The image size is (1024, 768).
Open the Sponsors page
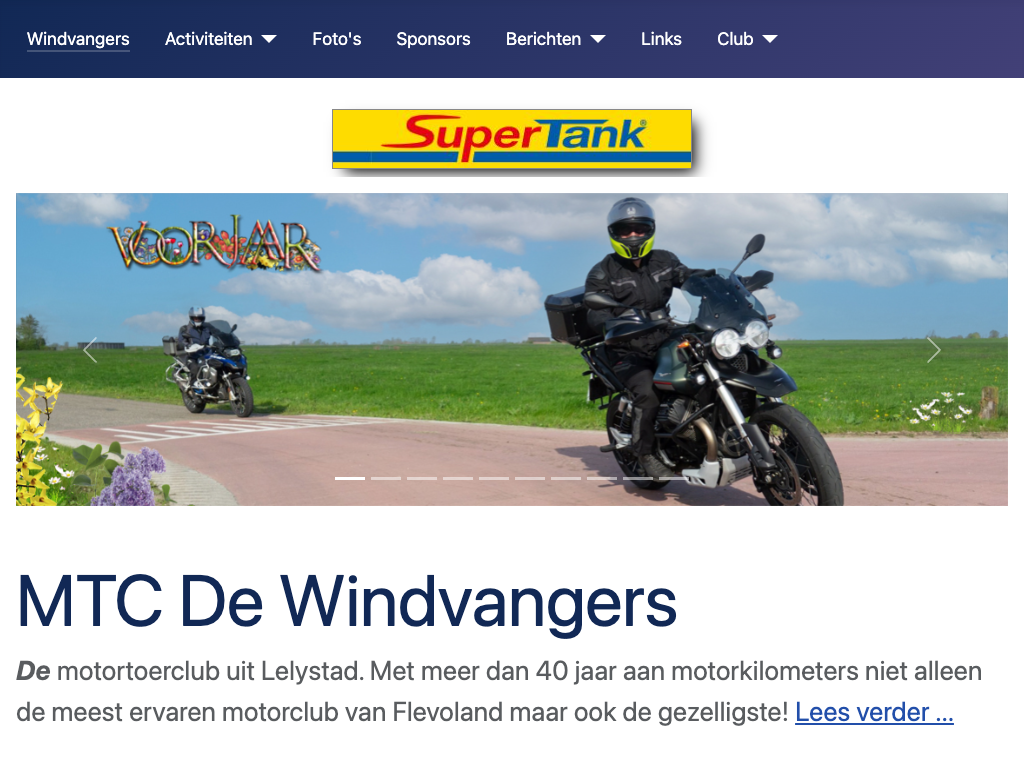pyautogui.click(x=433, y=39)
